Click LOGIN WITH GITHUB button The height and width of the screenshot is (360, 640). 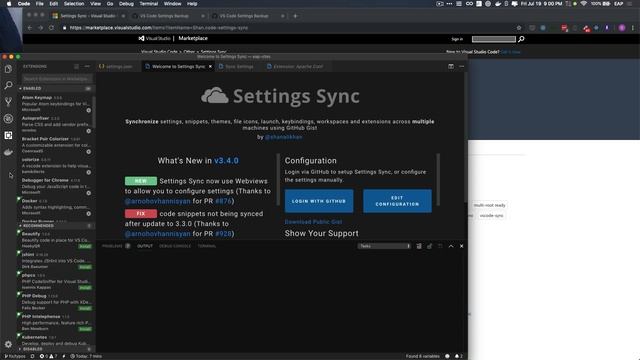pos(319,201)
